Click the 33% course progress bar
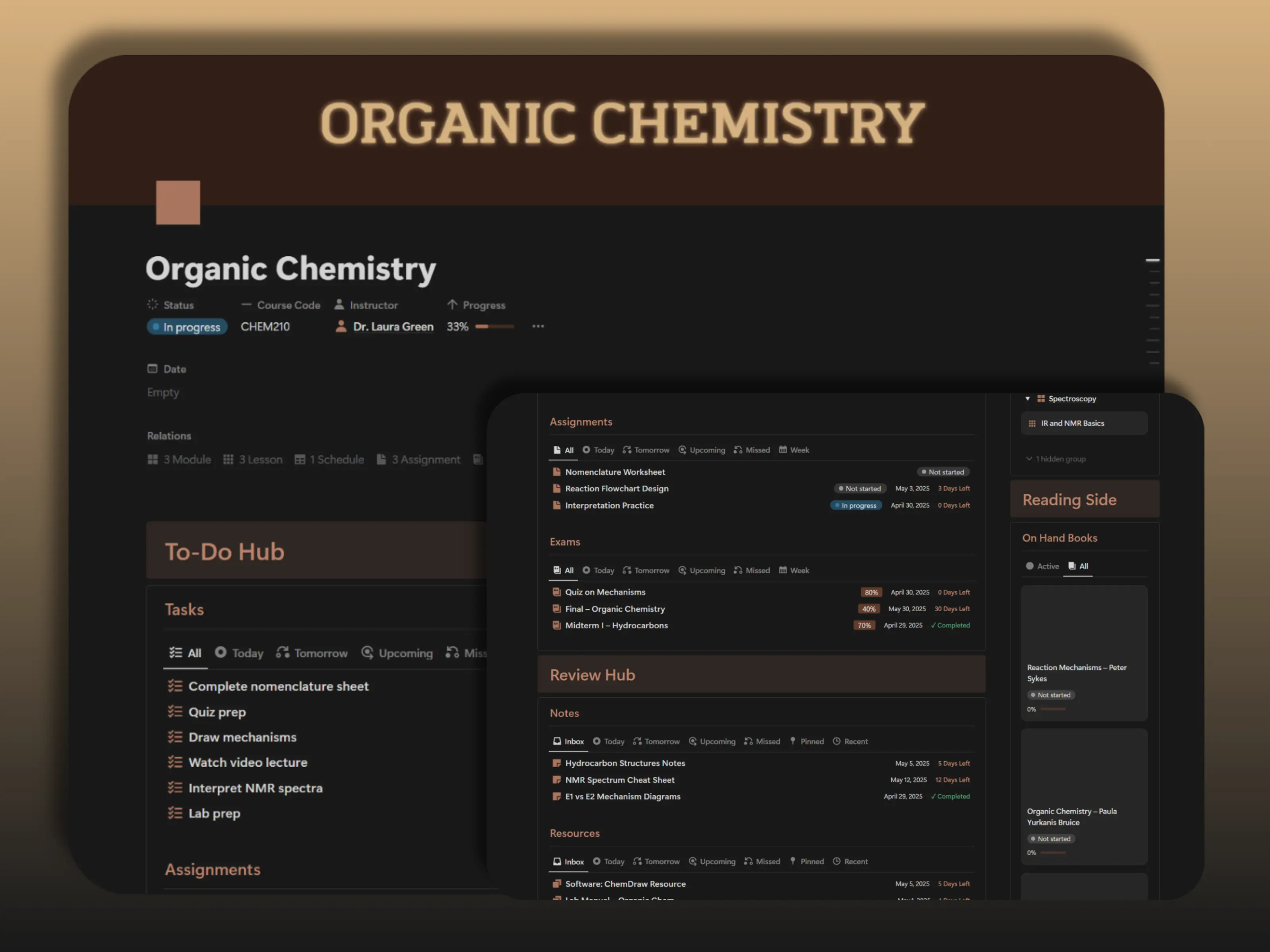Image resolution: width=1270 pixels, height=952 pixels. [x=494, y=326]
